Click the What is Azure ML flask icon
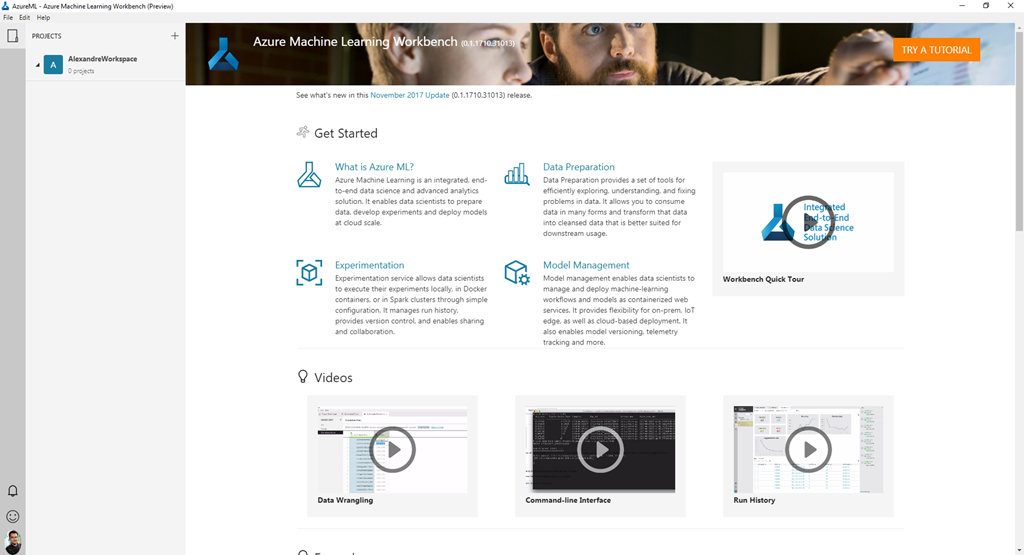The width and height of the screenshot is (1024, 555). [309, 175]
